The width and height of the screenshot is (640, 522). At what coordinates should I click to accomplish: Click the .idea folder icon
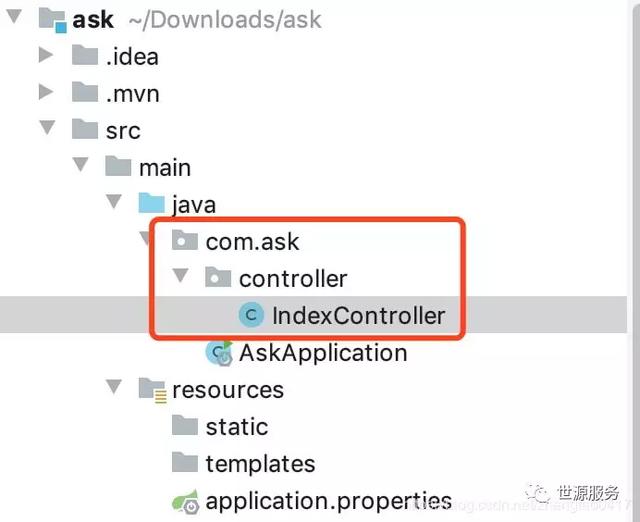click(85, 56)
